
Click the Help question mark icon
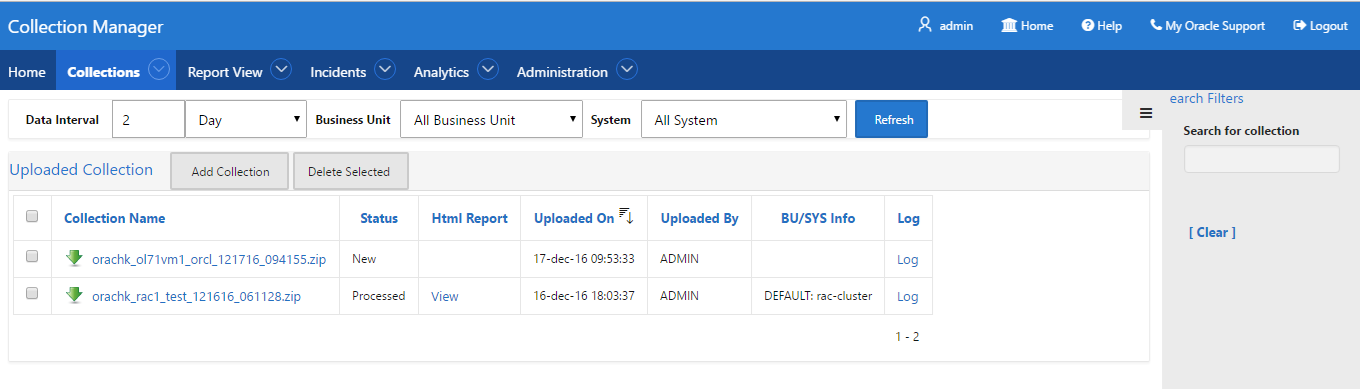tap(1088, 26)
